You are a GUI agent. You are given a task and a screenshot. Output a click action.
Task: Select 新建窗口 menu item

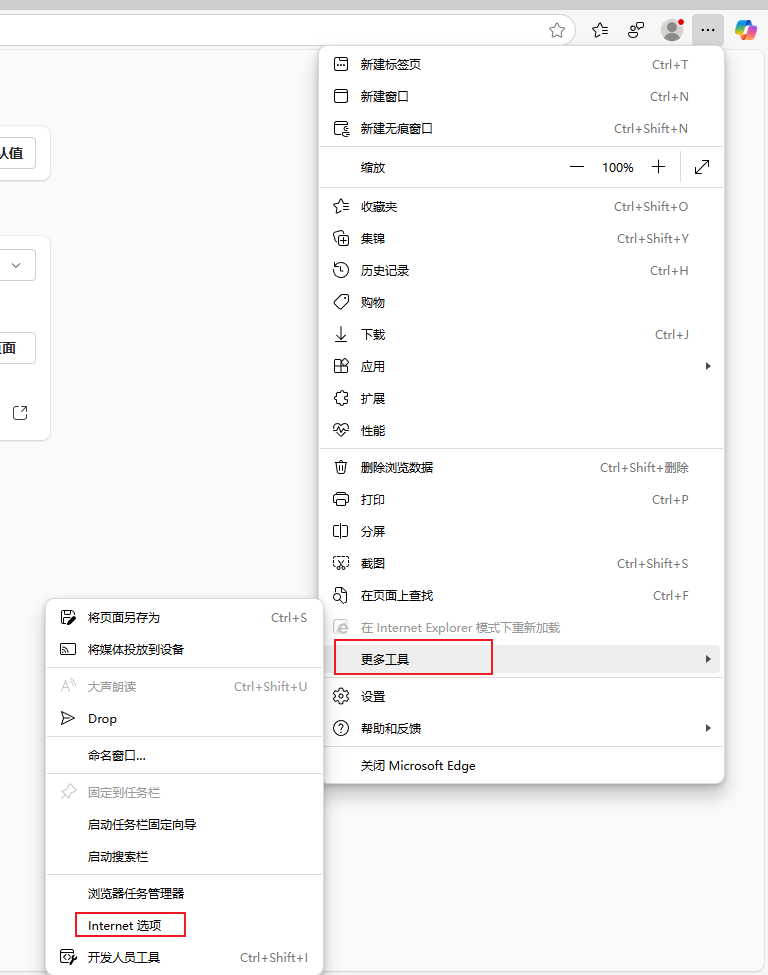521,96
